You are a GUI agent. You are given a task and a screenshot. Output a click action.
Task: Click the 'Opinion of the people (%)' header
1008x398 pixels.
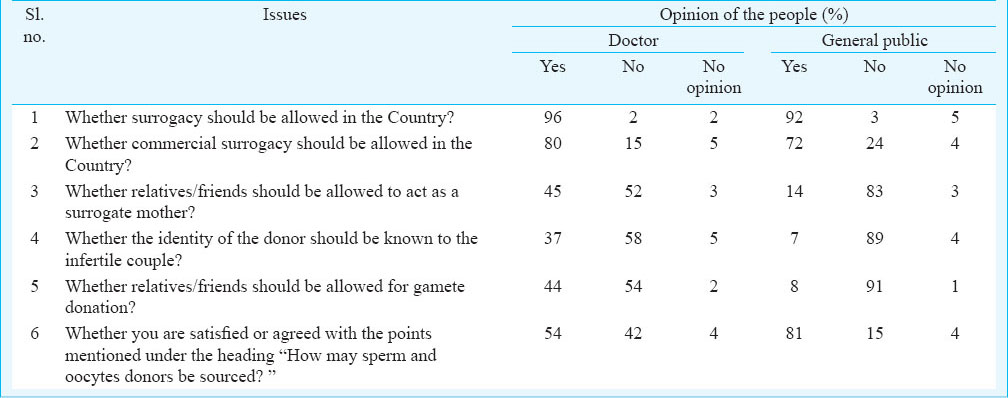point(753,15)
